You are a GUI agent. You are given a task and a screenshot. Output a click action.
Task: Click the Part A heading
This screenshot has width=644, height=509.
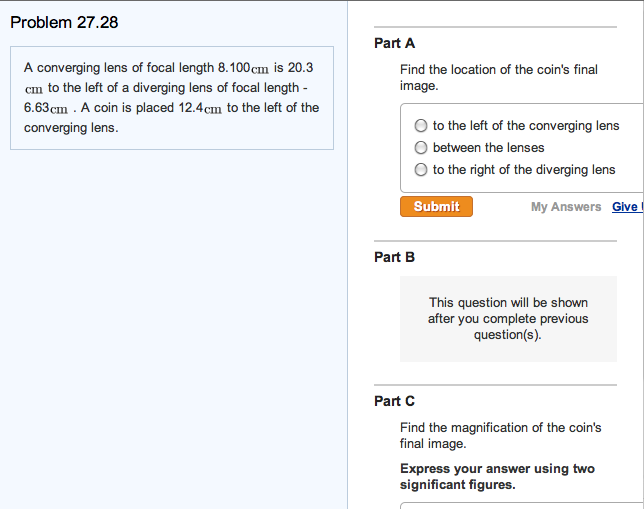pyautogui.click(x=394, y=43)
